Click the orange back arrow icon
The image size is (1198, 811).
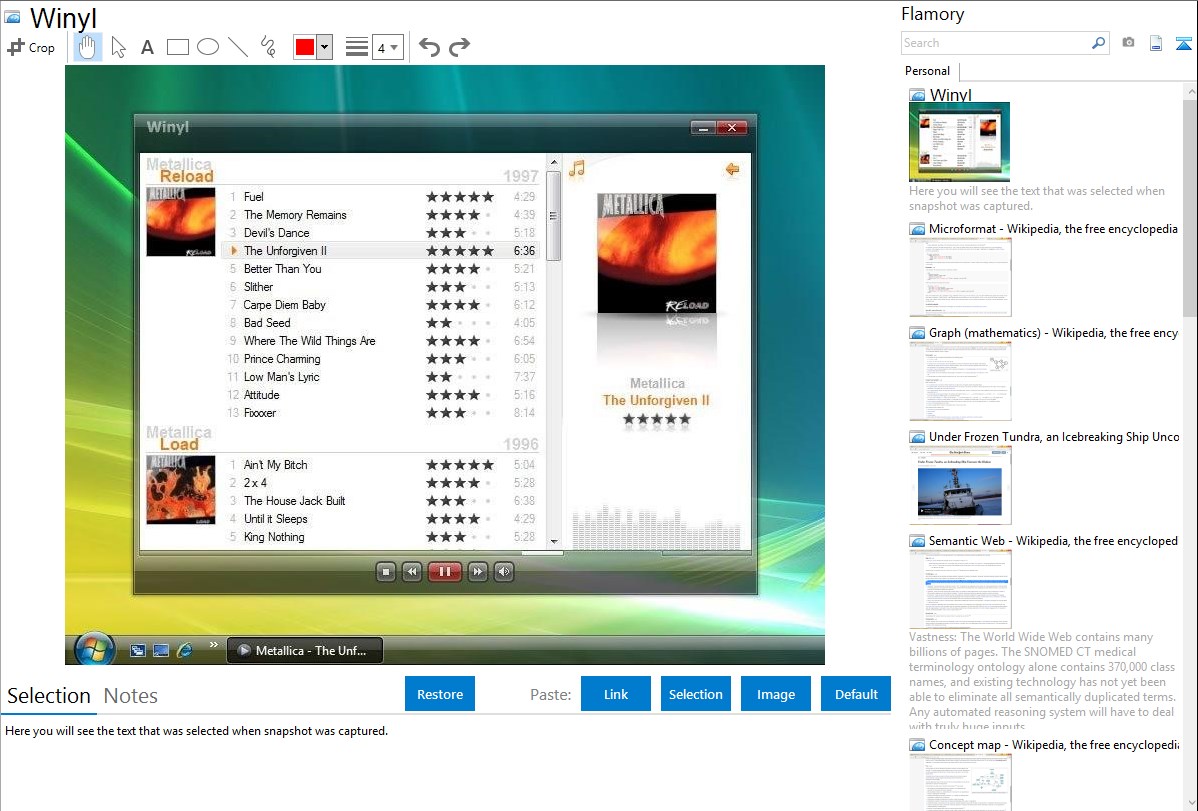click(732, 169)
